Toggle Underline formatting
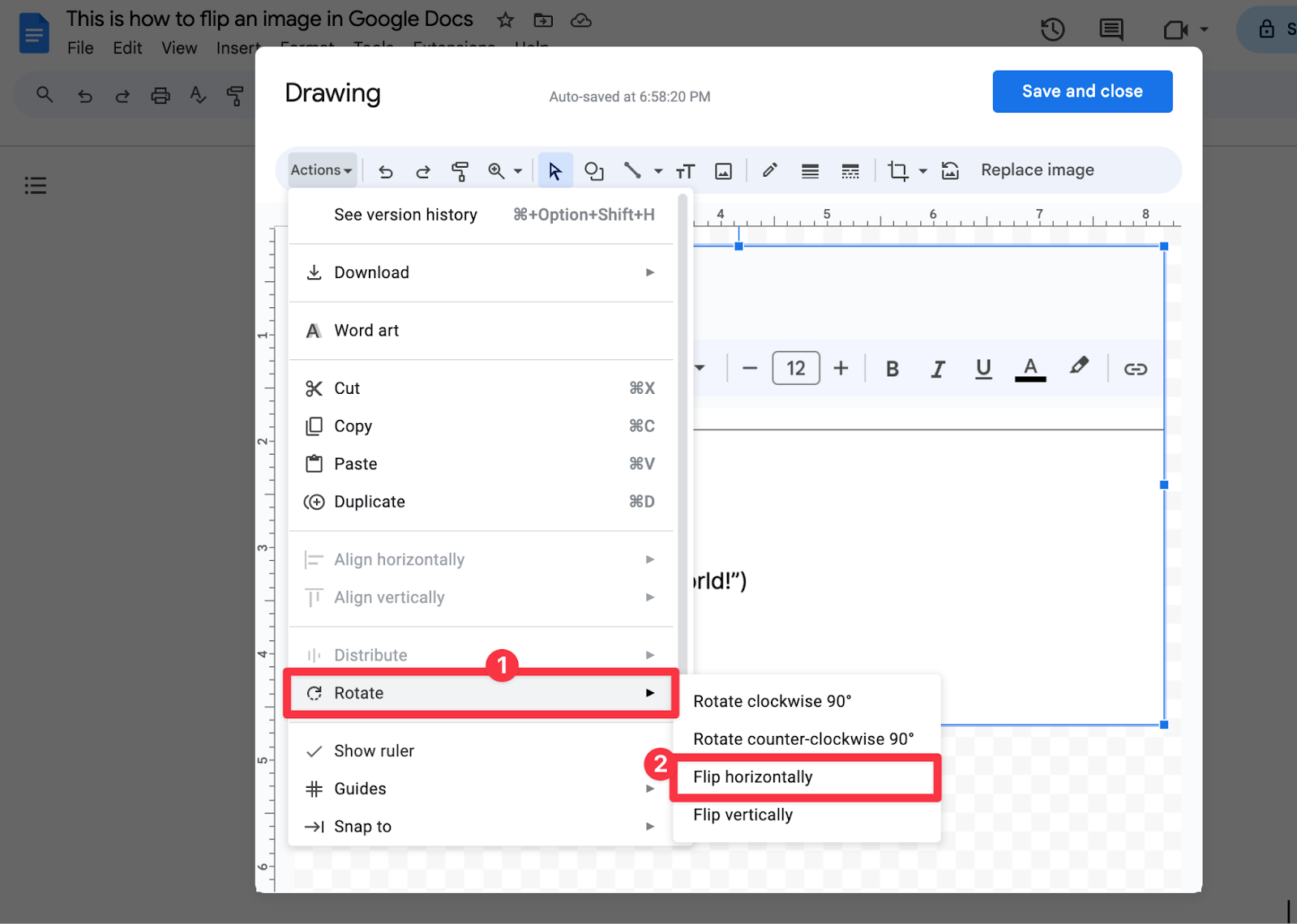The width and height of the screenshot is (1297, 924). 983,369
